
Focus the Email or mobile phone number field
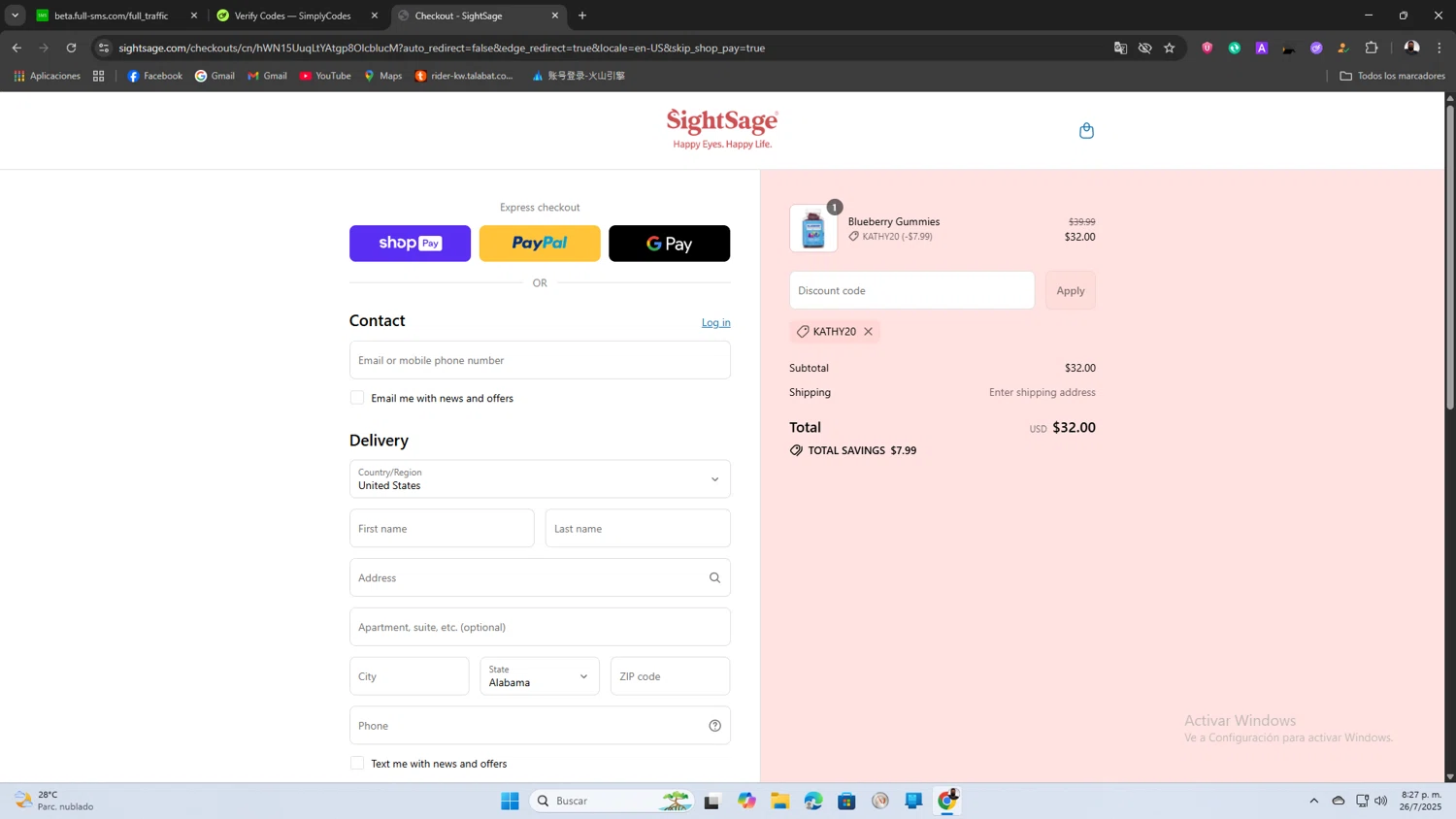pos(540,360)
